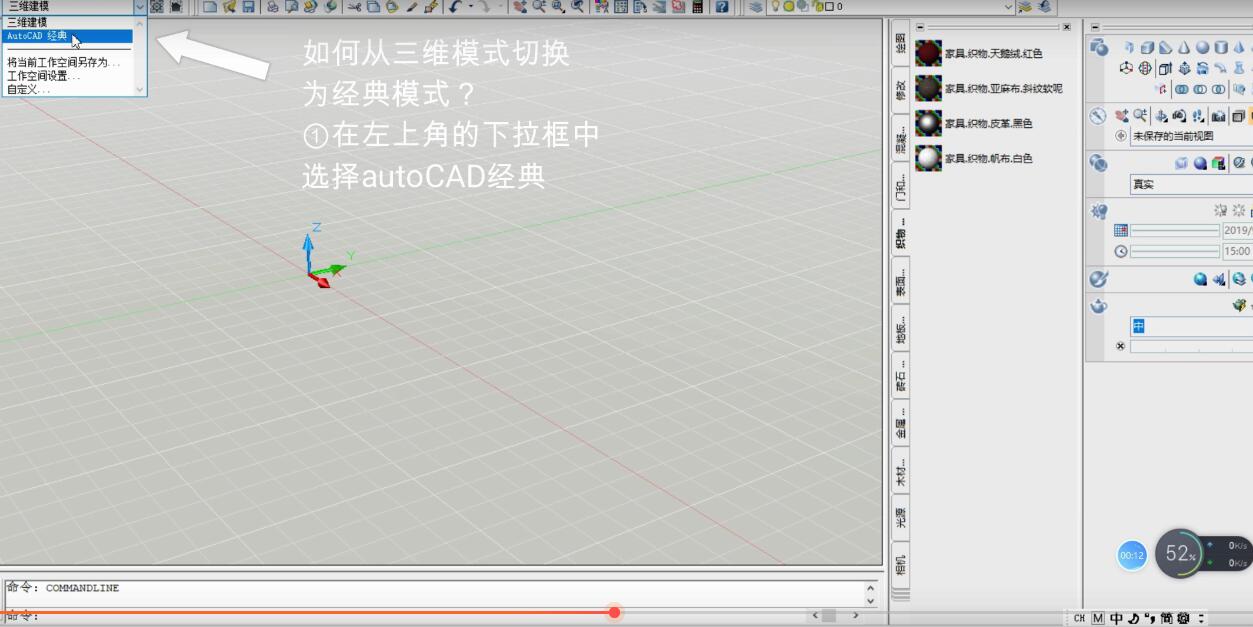Viewport: 1253px width, 627px height.
Task: Click the Paste toolbar icon
Action: pos(389,7)
